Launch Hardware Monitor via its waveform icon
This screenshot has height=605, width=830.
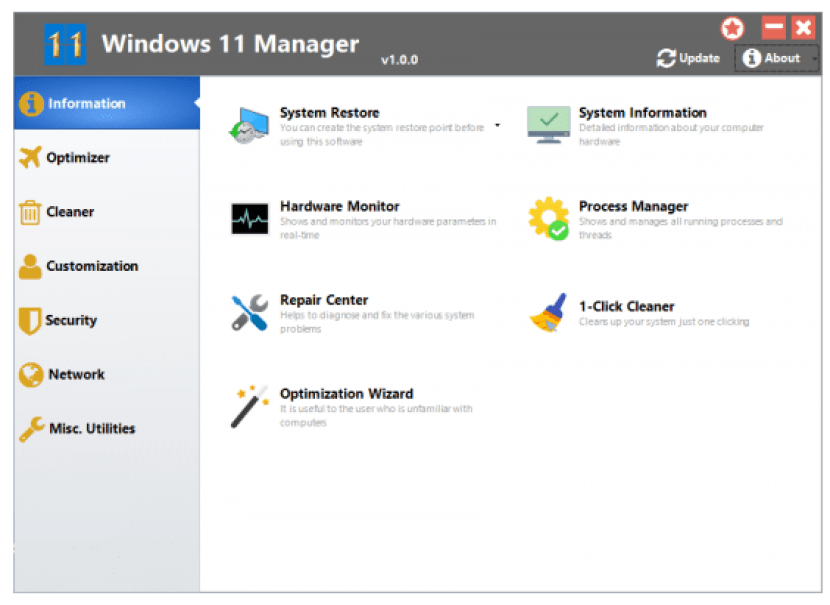249,219
